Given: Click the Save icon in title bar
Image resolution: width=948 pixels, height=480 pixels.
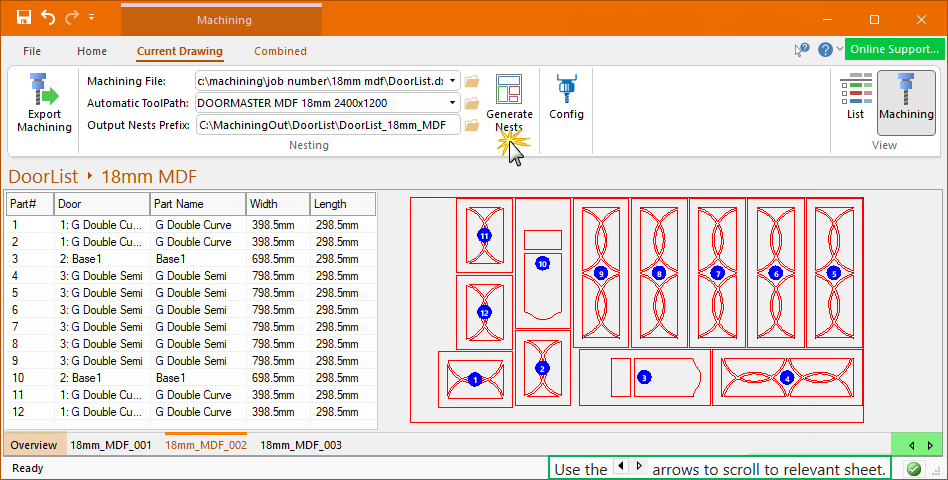Looking at the screenshot, I should [24, 18].
